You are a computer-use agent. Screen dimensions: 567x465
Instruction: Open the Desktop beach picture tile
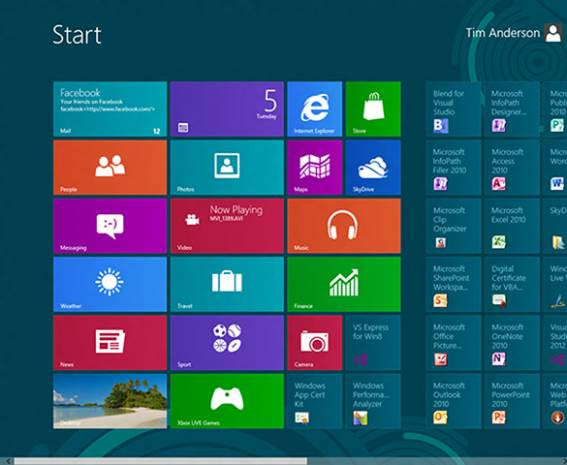(x=110, y=401)
